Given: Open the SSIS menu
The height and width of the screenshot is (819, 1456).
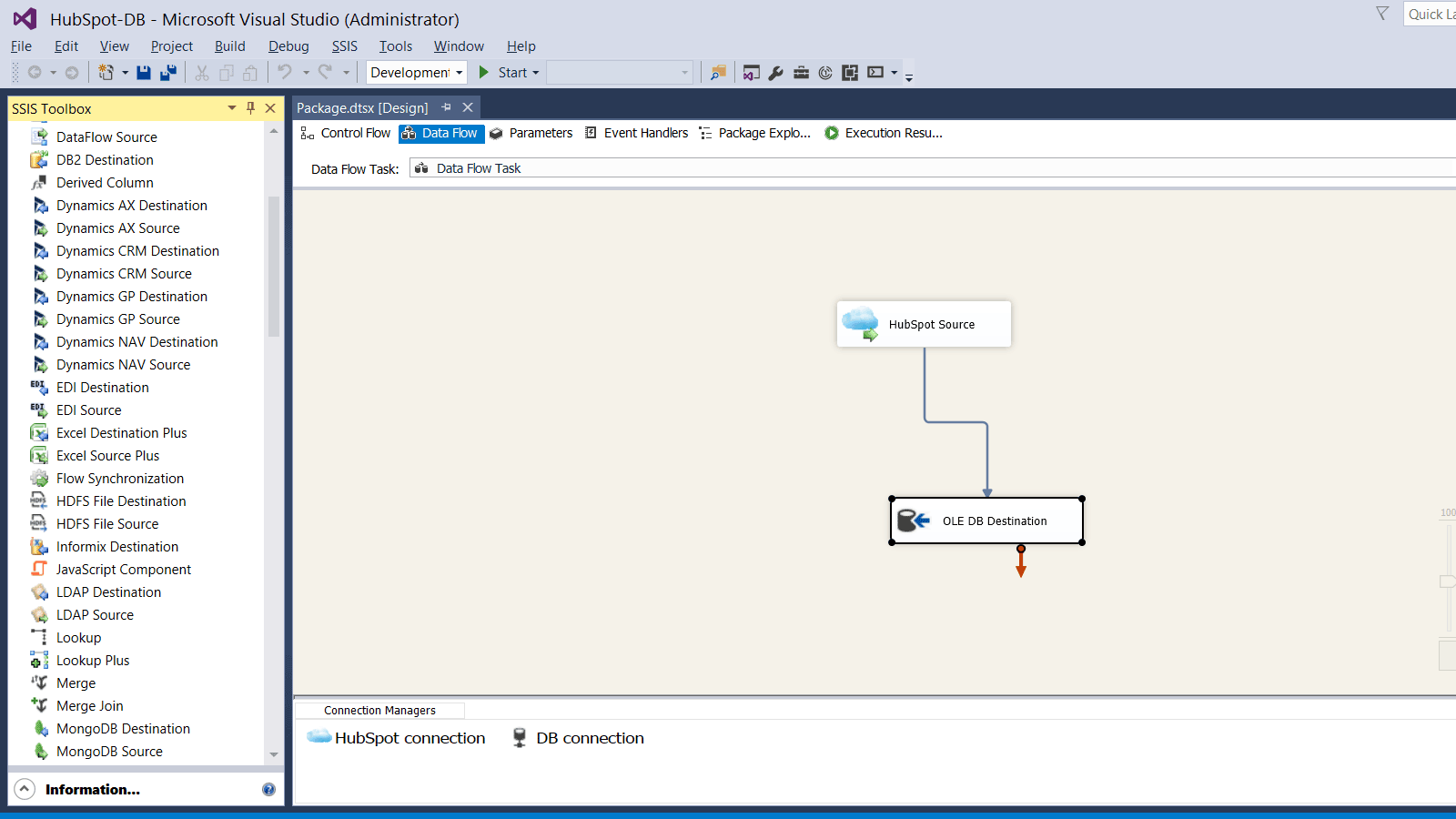Looking at the screenshot, I should pyautogui.click(x=344, y=45).
